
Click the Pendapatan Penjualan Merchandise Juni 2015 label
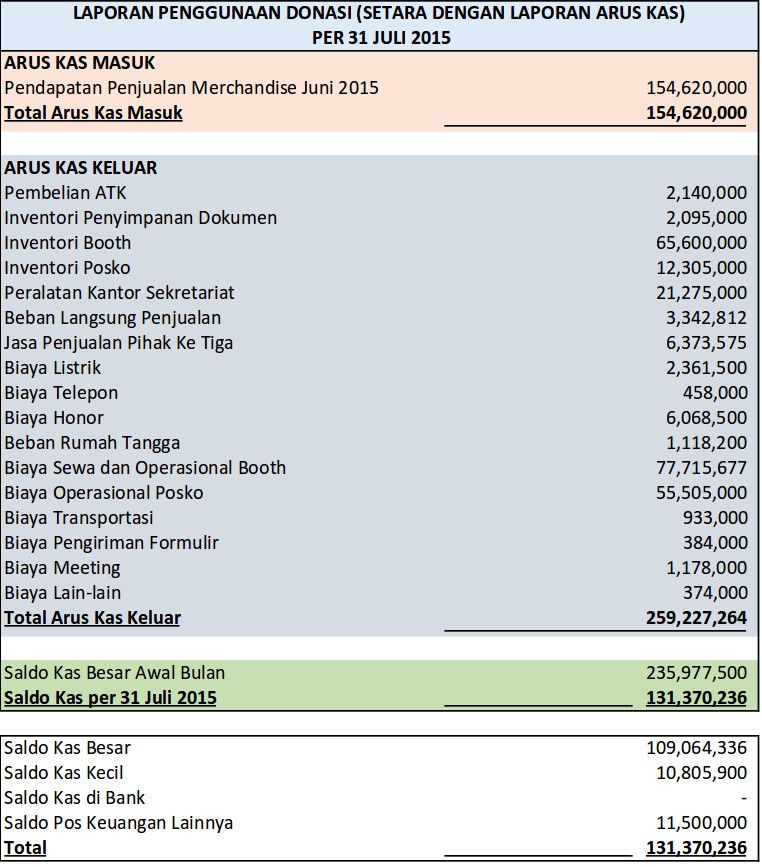(191, 87)
